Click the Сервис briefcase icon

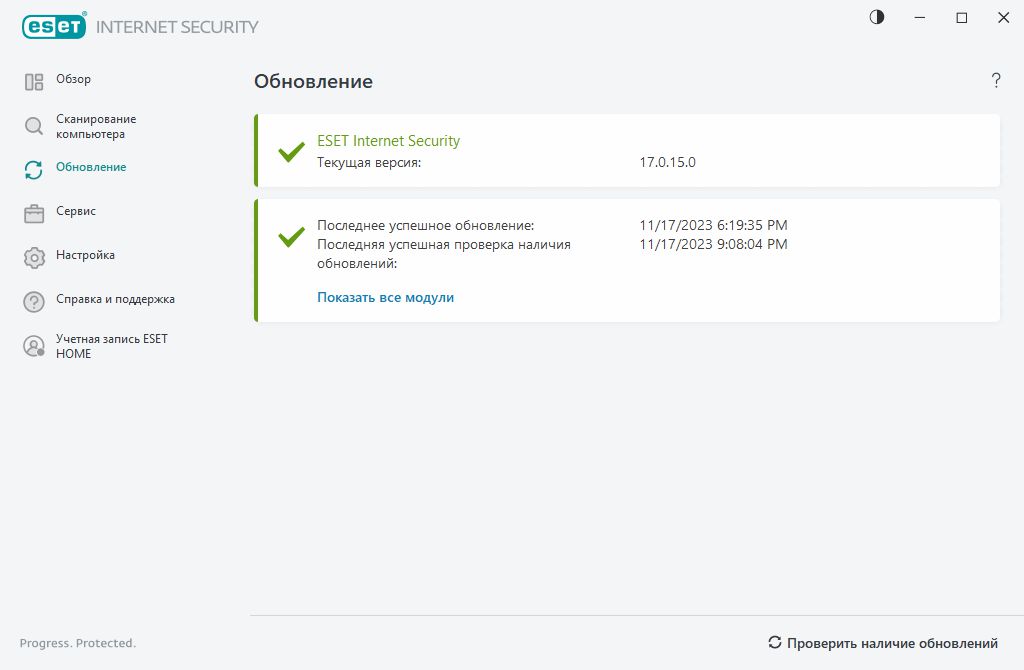pyautogui.click(x=34, y=213)
